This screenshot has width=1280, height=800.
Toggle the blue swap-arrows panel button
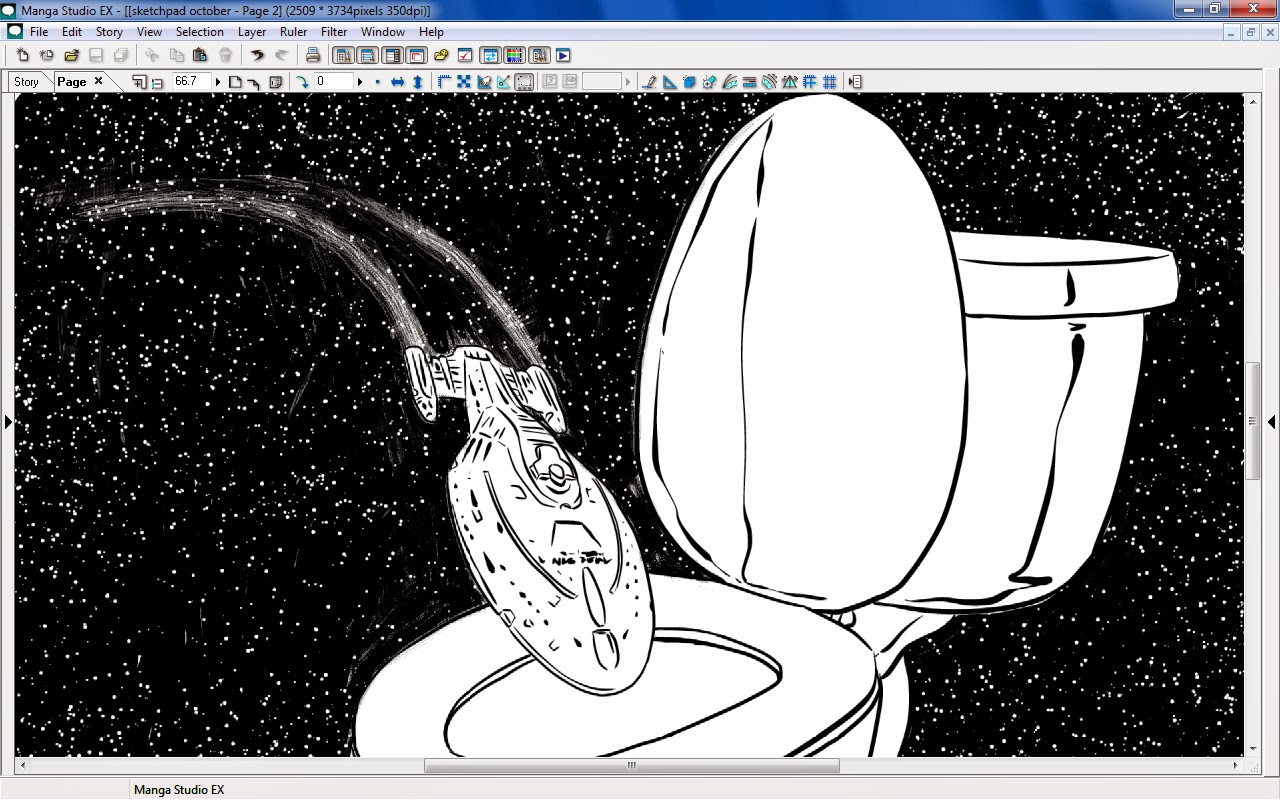[490, 56]
